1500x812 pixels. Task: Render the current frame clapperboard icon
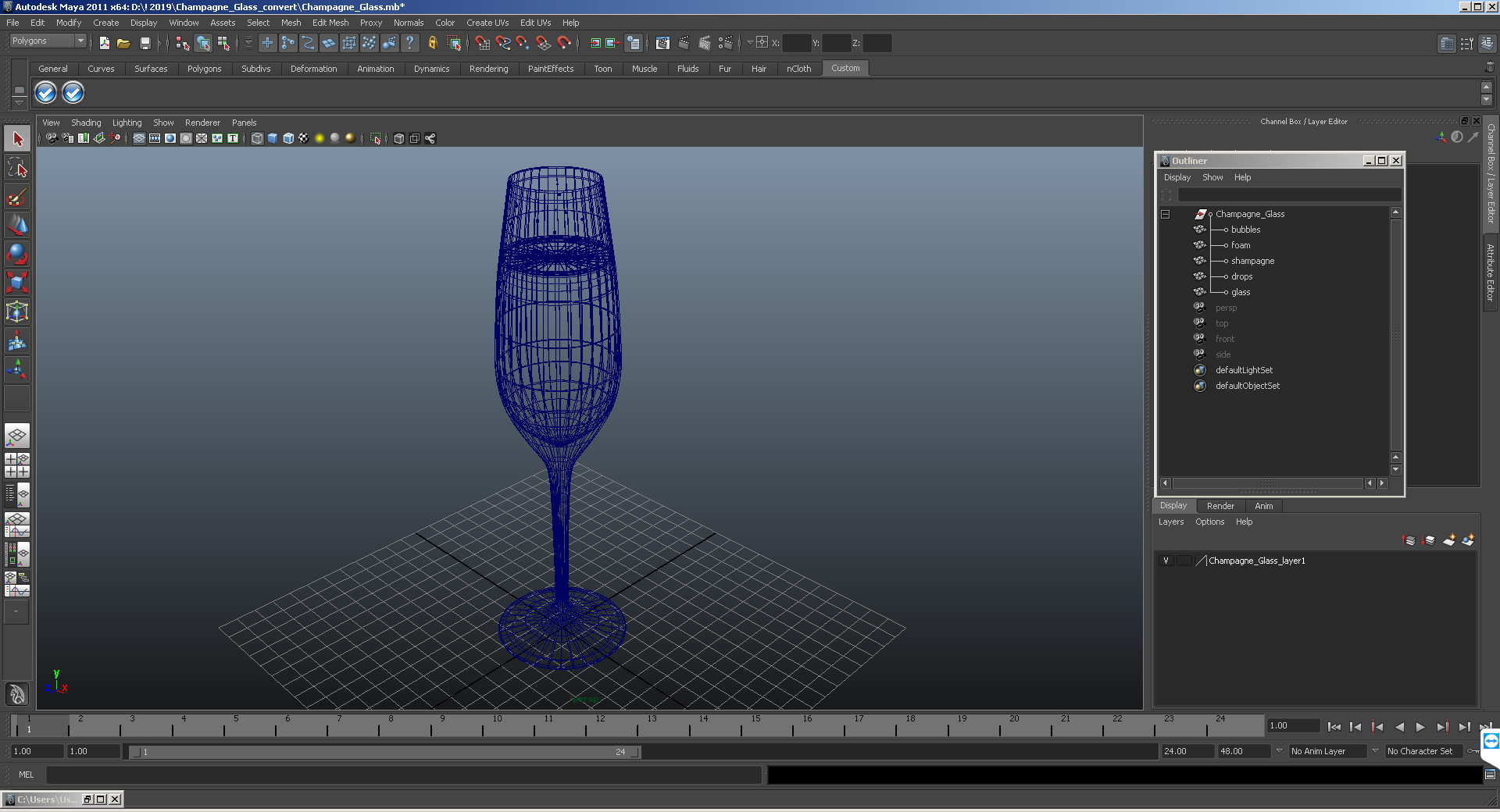[x=684, y=43]
